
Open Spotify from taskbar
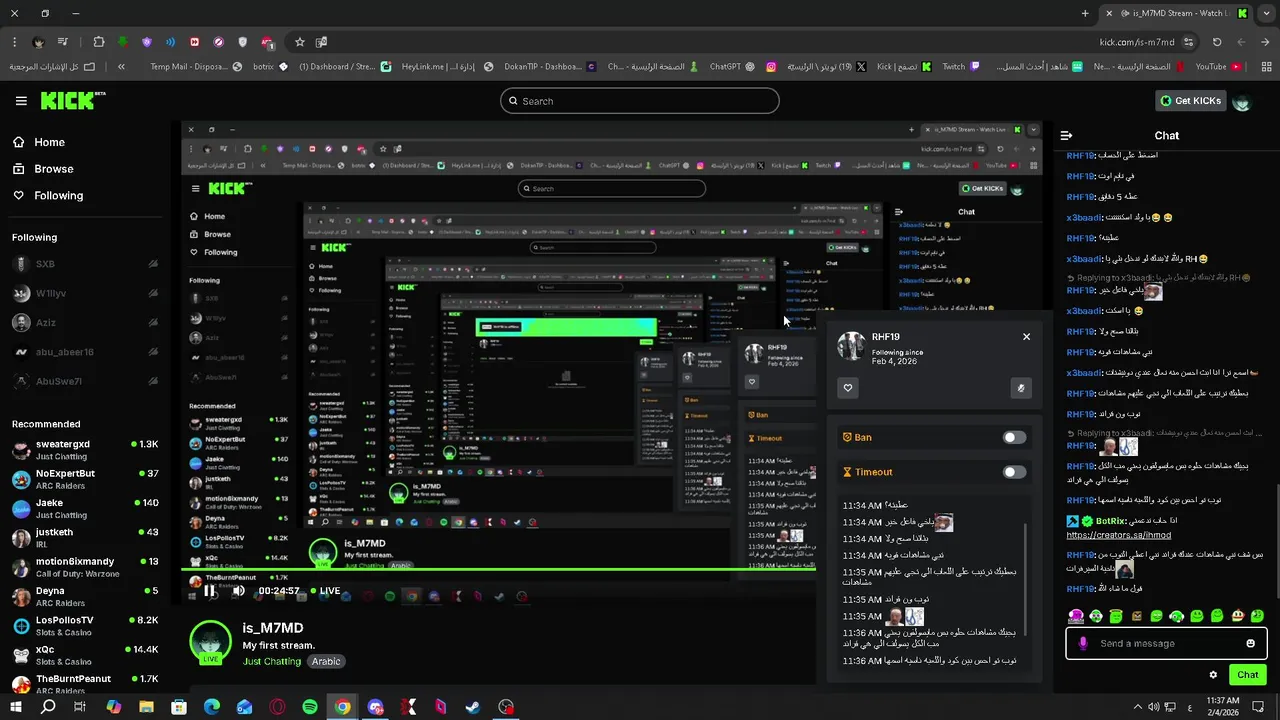pos(310,707)
